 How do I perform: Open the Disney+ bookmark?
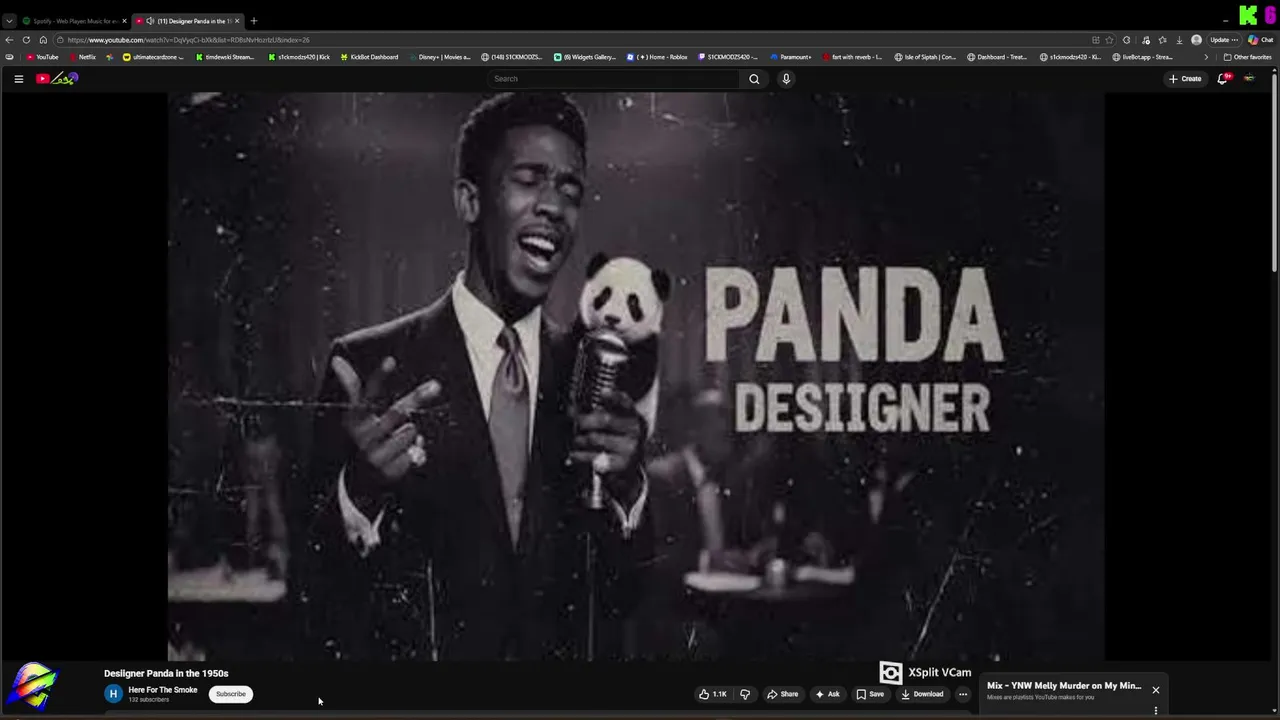(x=439, y=57)
